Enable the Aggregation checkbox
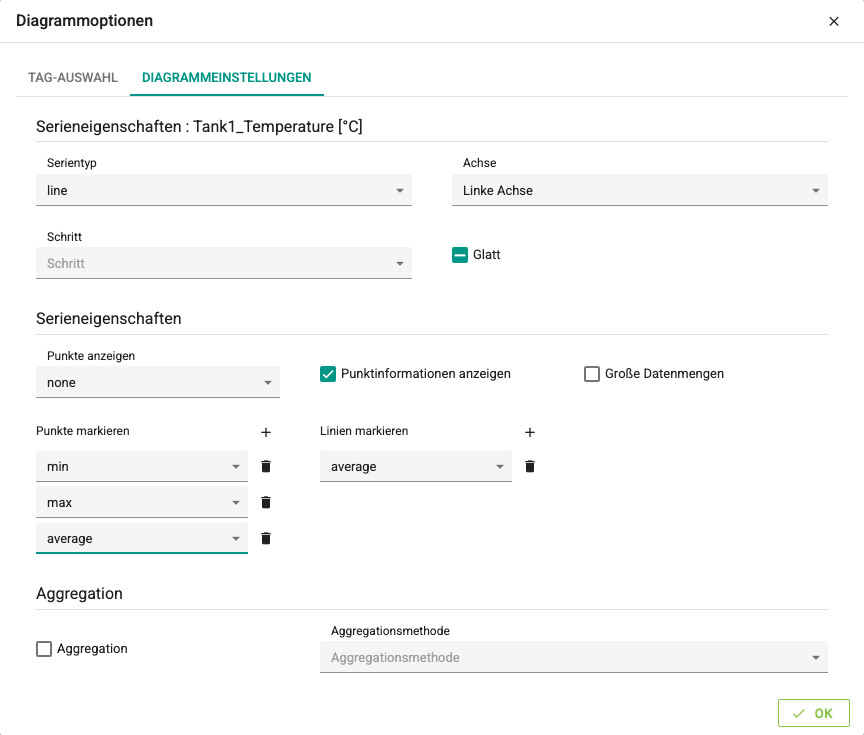 [x=44, y=649]
